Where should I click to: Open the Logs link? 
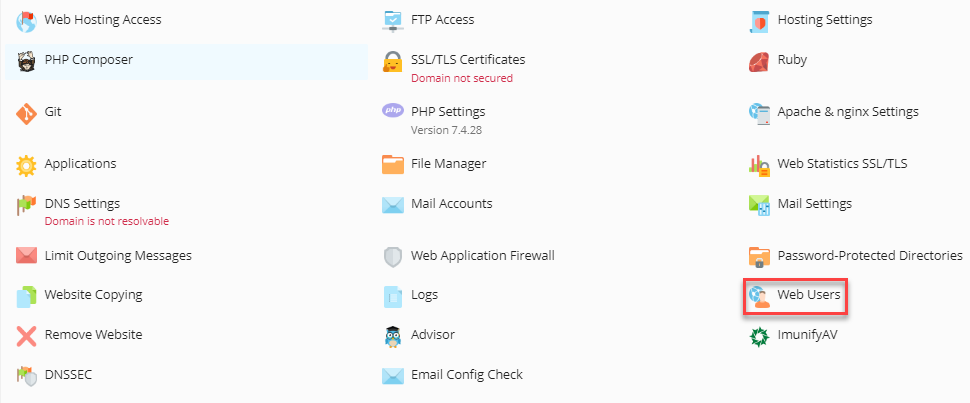[x=424, y=295]
